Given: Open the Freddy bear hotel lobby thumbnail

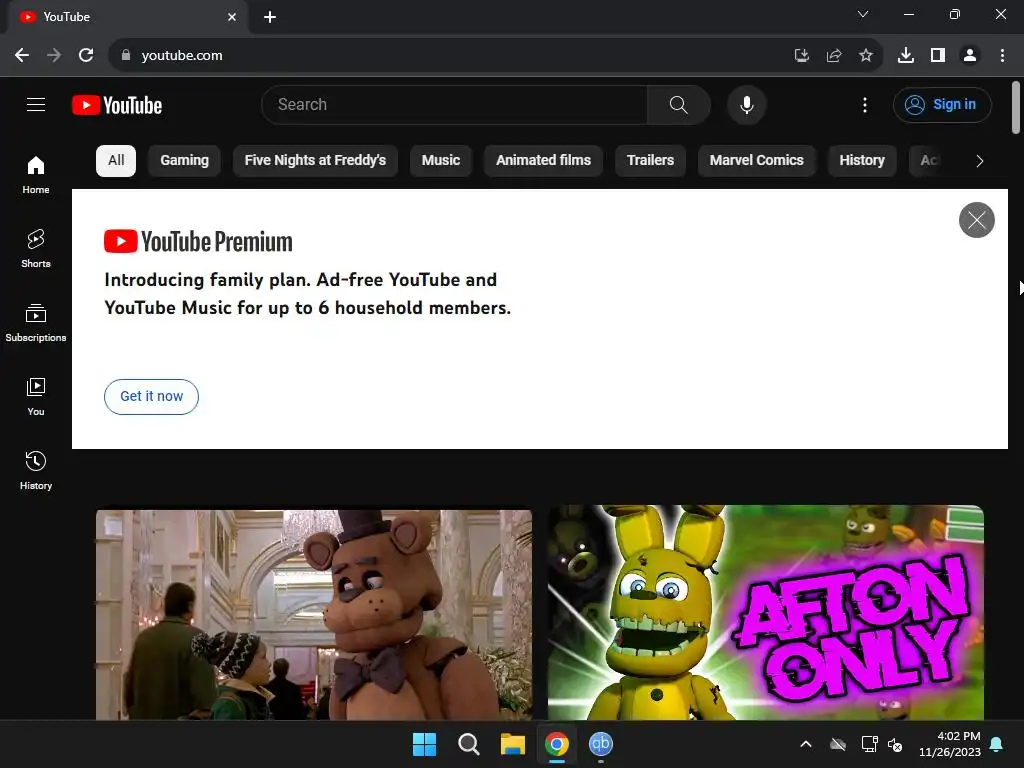Looking at the screenshot, I should 314,615.
